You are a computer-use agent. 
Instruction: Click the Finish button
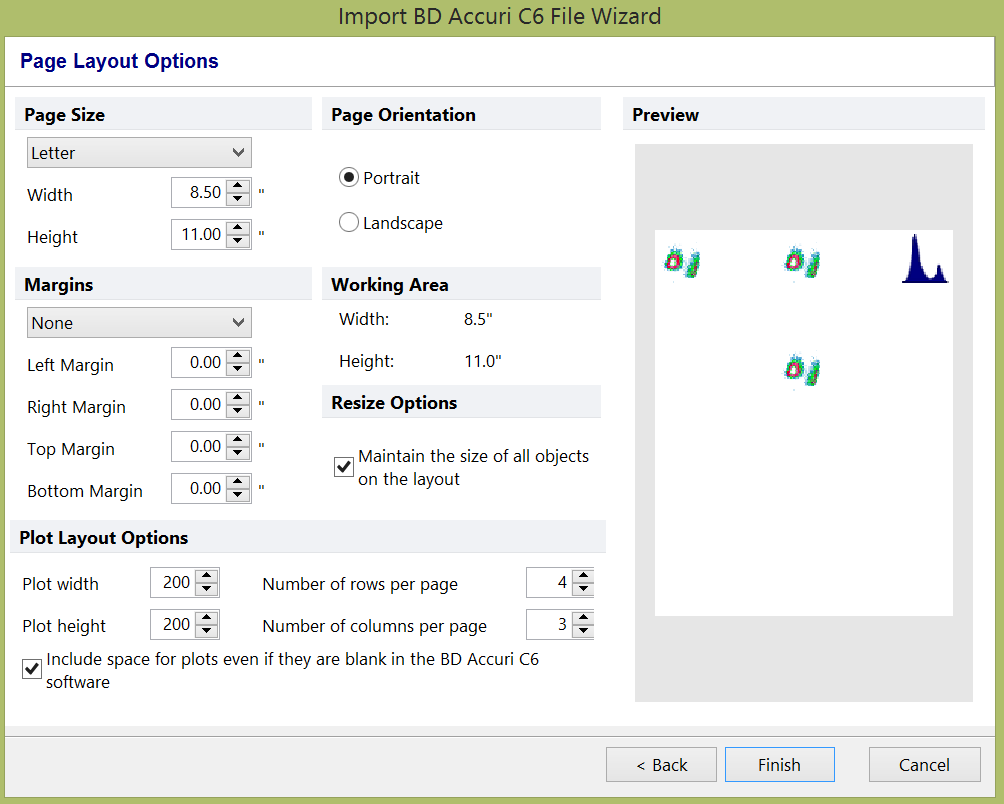point(779,765)
